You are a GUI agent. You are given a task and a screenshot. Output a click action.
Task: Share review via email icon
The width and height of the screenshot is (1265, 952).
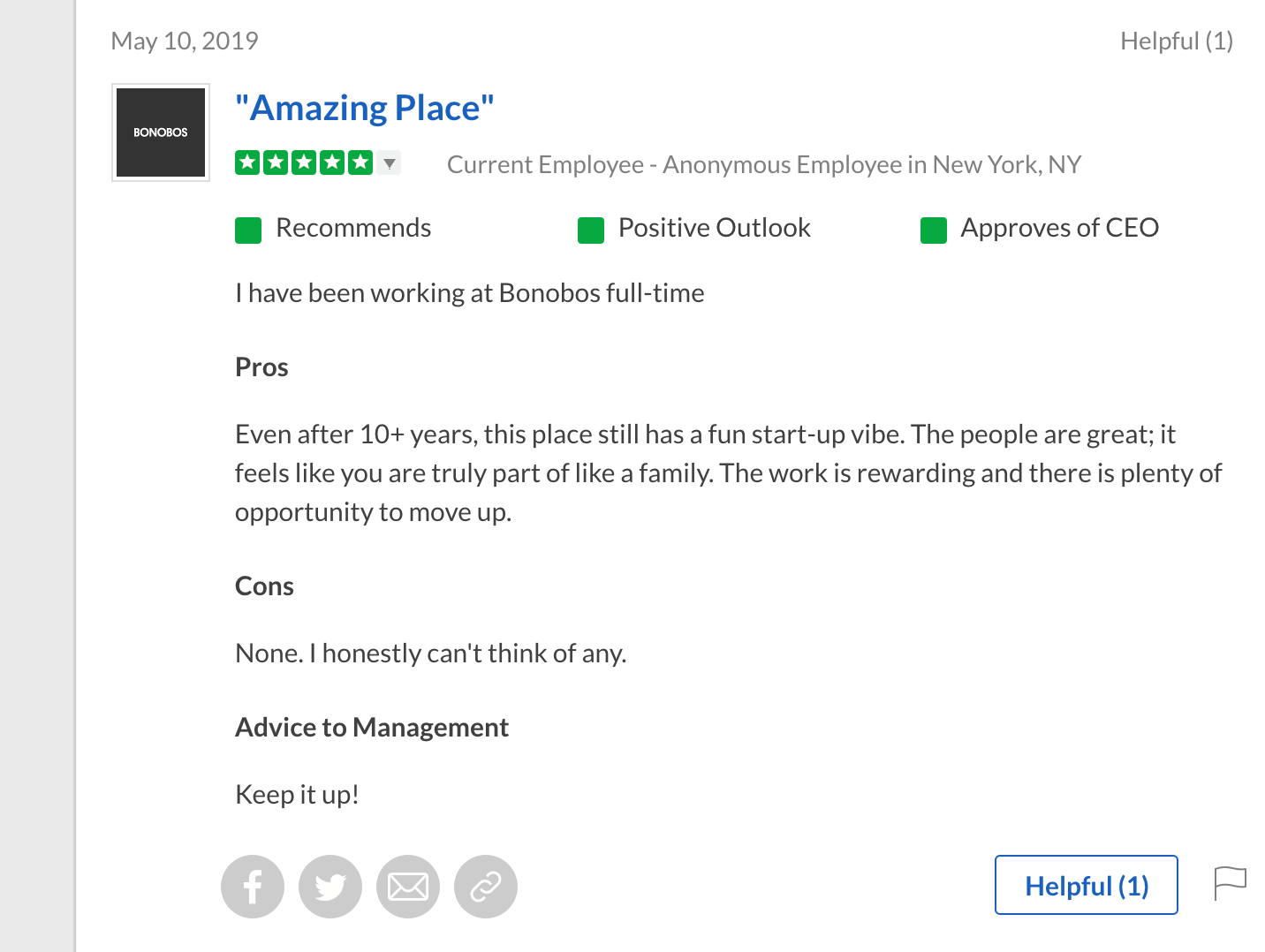(408, 887)
